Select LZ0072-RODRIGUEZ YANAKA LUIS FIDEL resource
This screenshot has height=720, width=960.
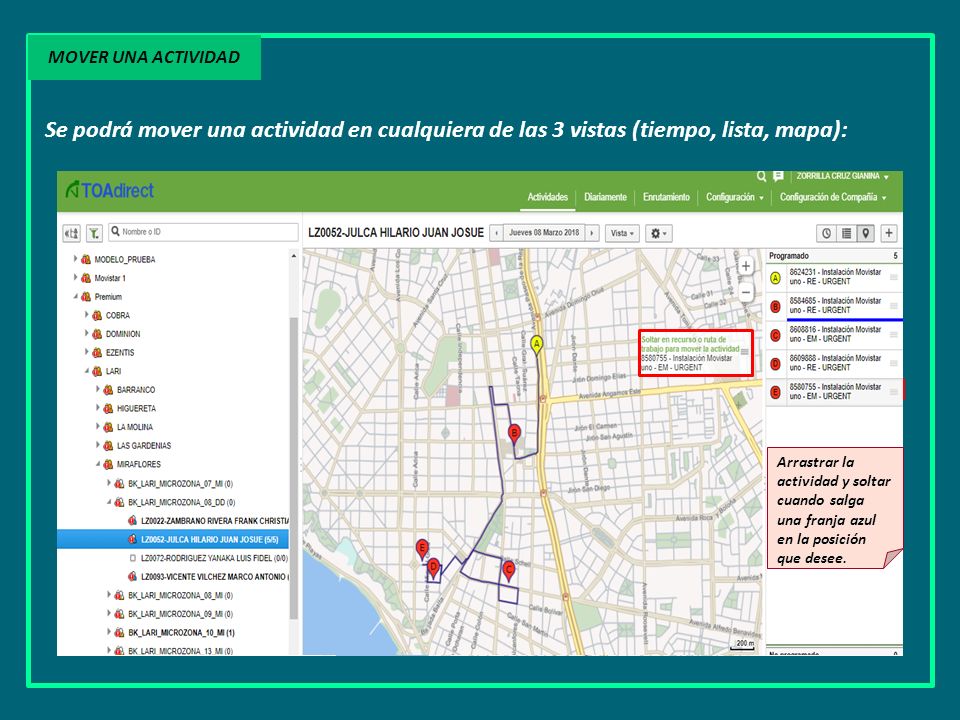(214, 558)
